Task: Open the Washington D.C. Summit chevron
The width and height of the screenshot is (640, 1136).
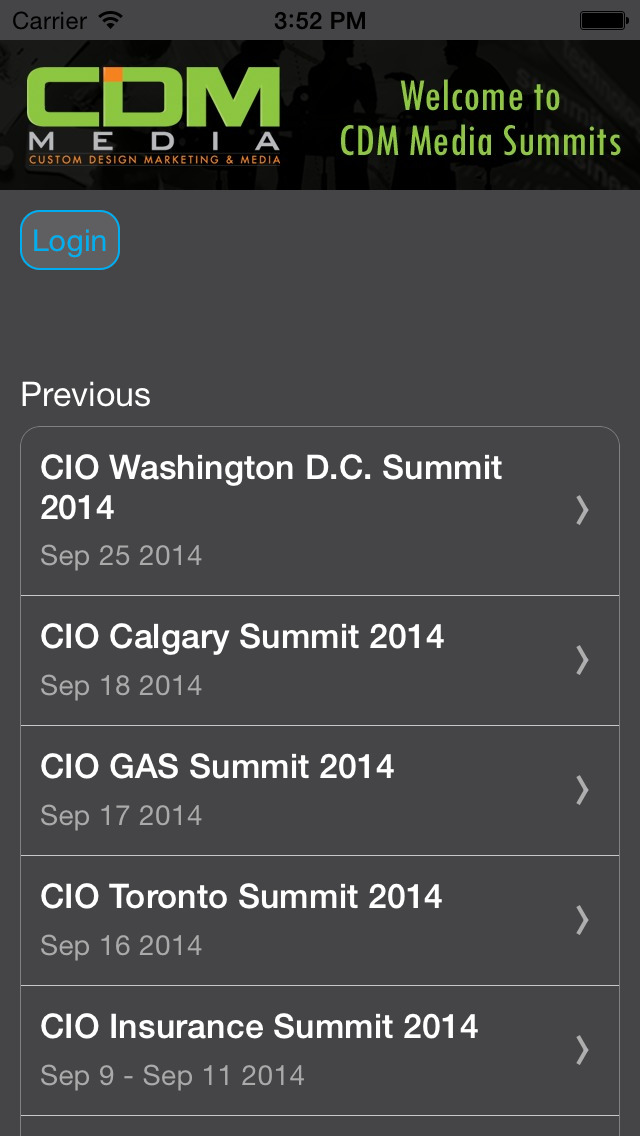Action: click(x=582, y=510)
